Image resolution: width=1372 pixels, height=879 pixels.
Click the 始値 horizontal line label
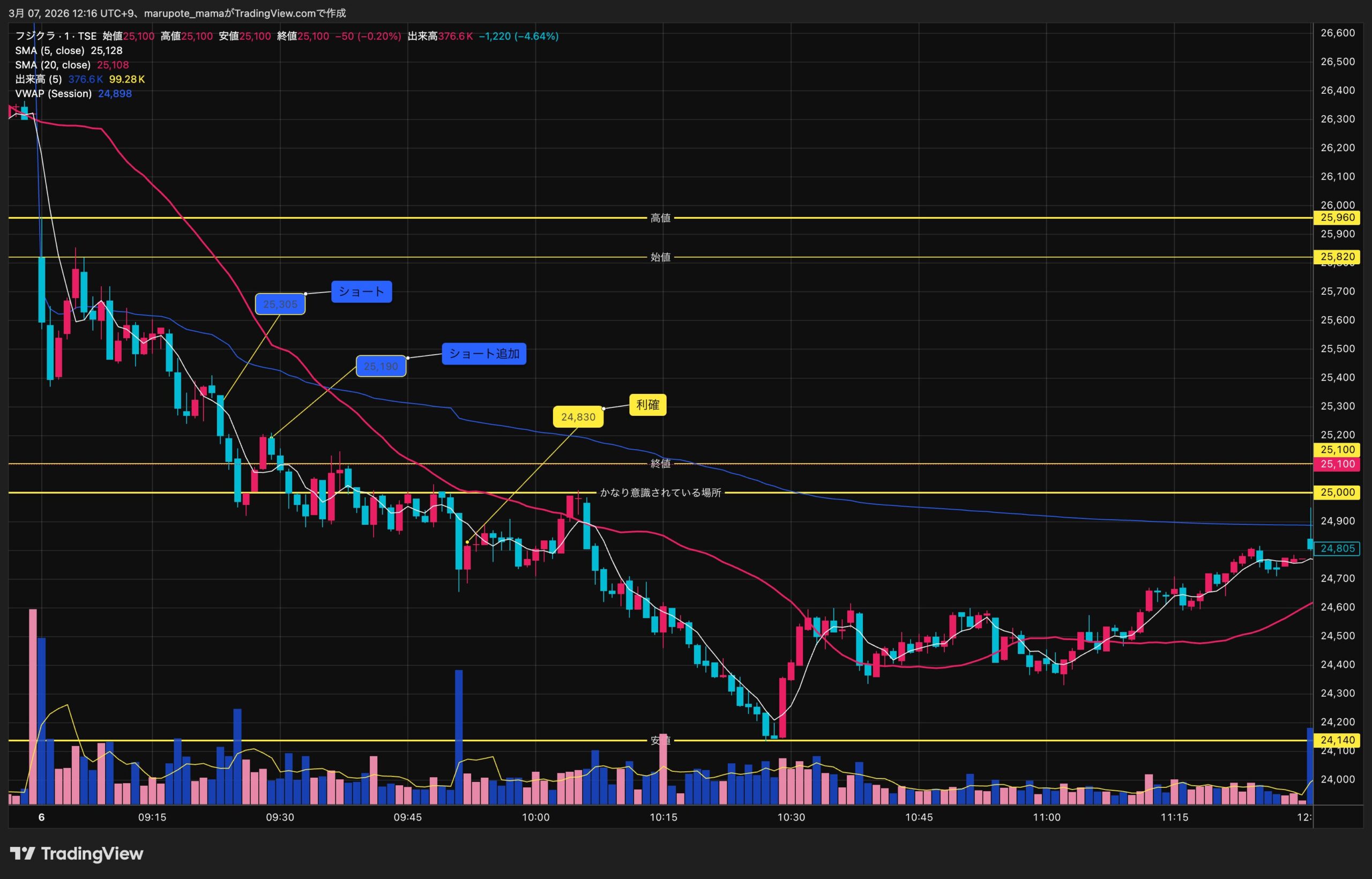pos(660,257)
